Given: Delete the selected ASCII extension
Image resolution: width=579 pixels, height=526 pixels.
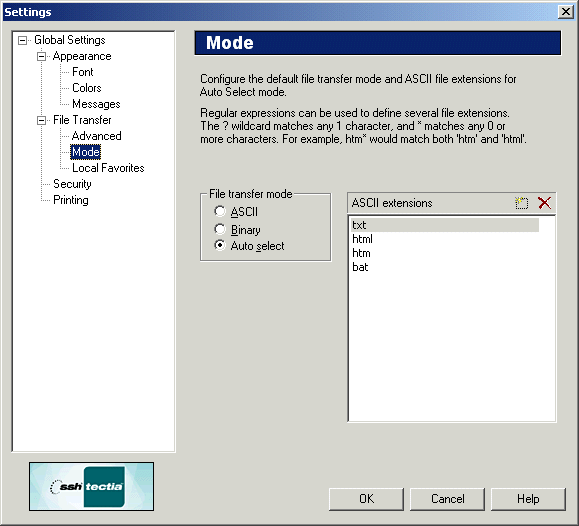Looking at the screenshot, I should pos(544,203).
